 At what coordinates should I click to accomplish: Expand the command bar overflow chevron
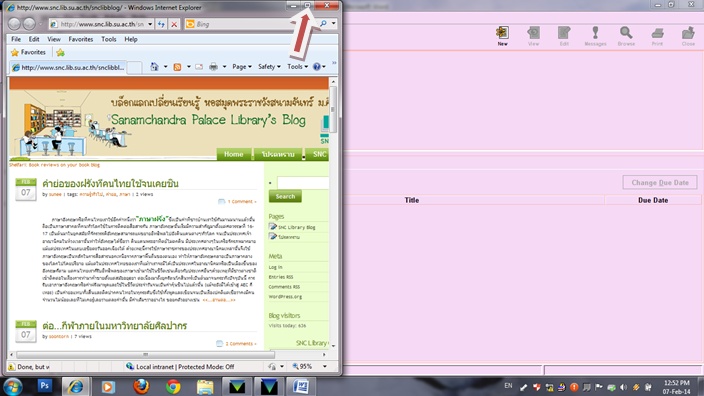click(334, 63)
